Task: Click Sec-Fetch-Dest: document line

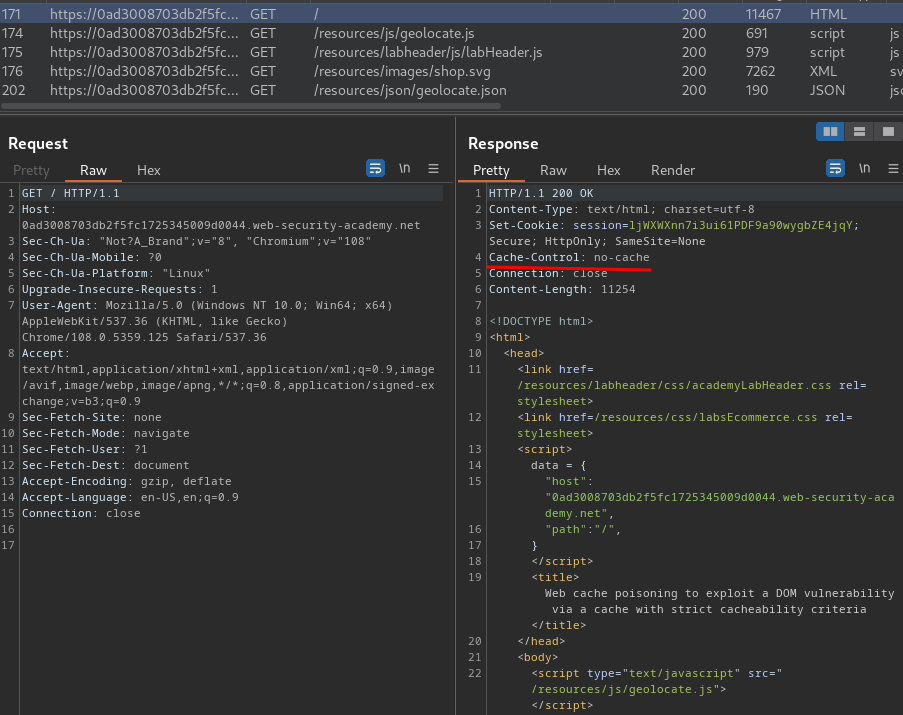Action: click(x=105, y=465)
